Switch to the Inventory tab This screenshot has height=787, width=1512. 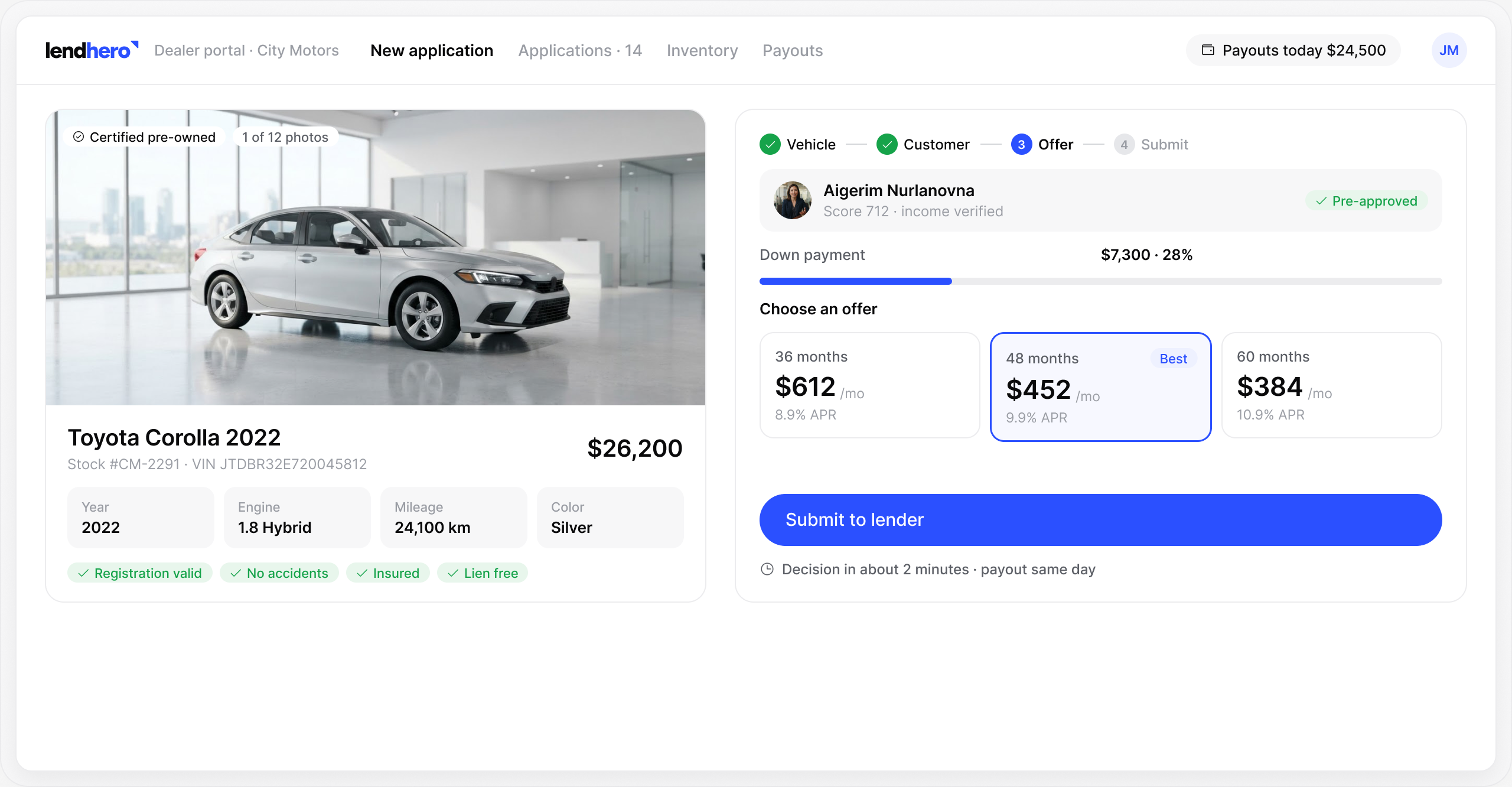(702, 50)
